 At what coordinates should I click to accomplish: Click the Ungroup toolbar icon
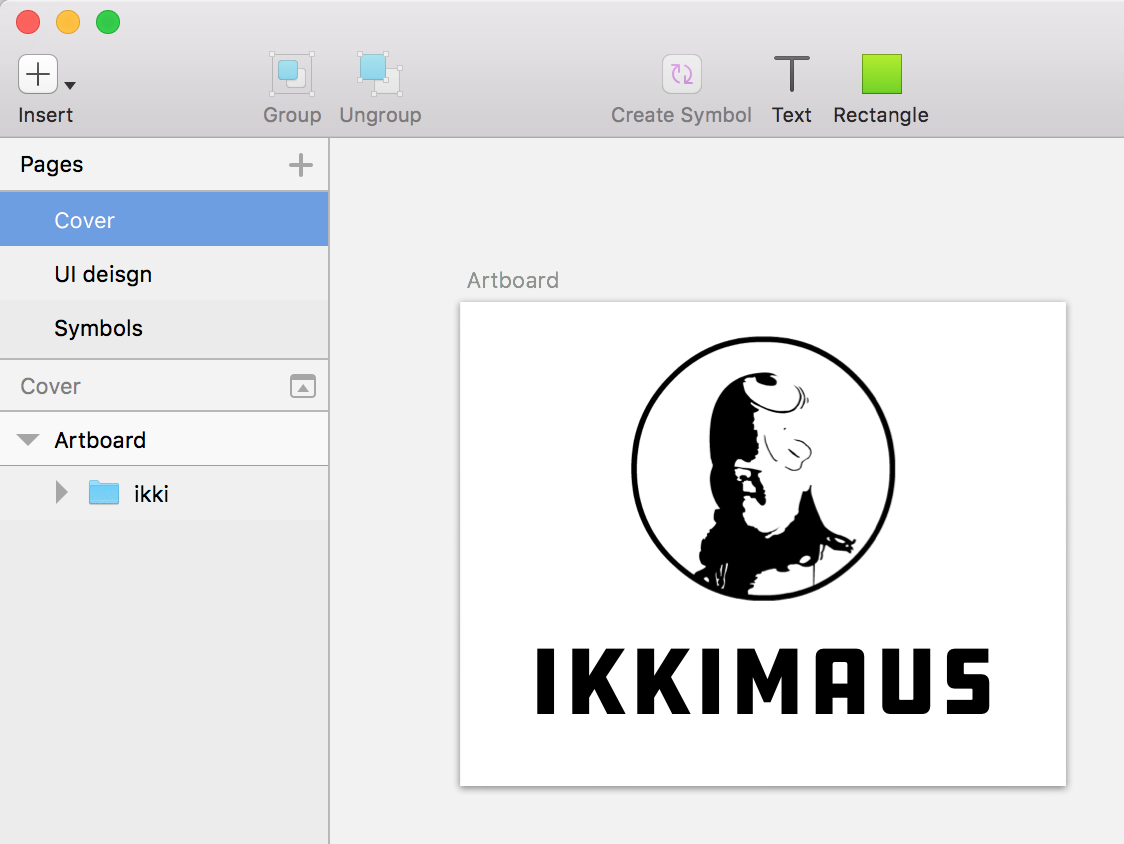380,74
